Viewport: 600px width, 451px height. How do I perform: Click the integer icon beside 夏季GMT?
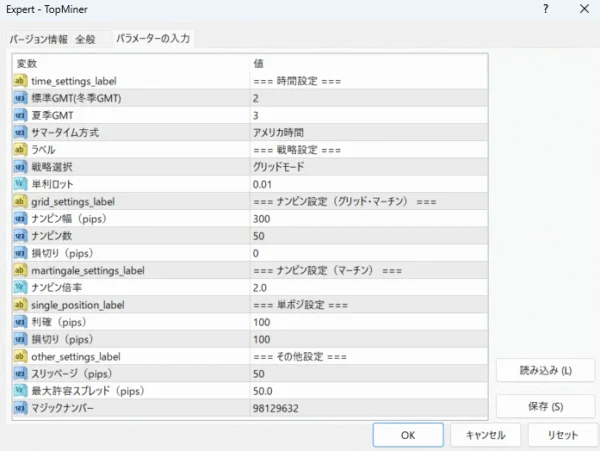point(20,115)
